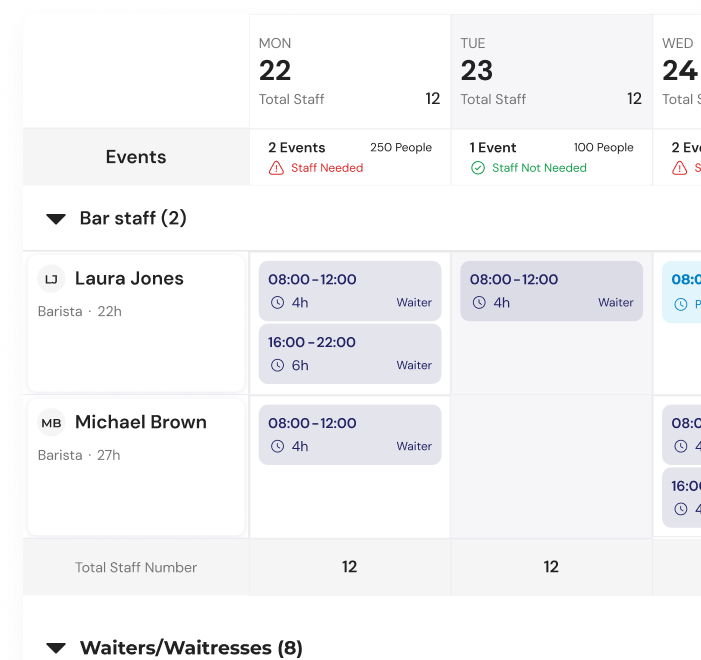Screen dimensions: 701x660
Task: Open Laura Jones's 16:00-22:00 shift
Action: [350, 354]
